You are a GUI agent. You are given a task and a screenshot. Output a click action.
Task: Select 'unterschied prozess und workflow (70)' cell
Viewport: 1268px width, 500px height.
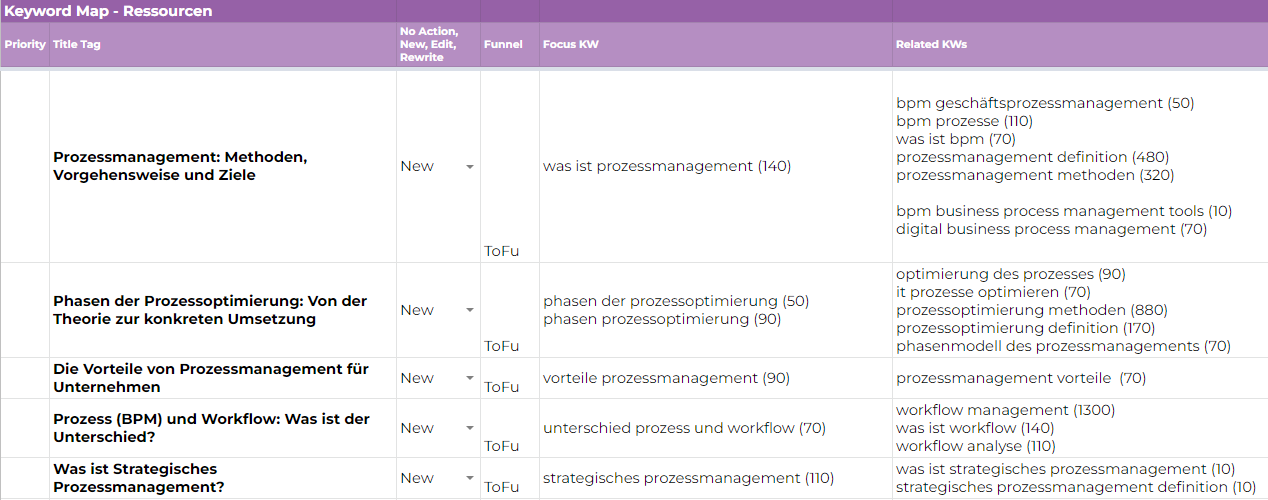tap(684, 428)
